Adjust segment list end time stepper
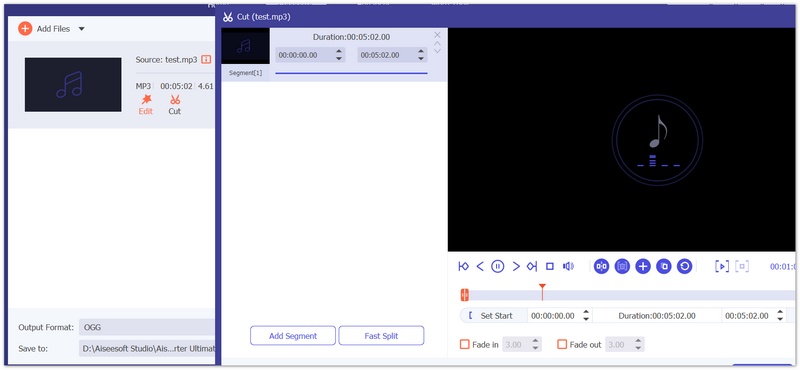The height and width of the screenshot is (370, 800). 421,55
